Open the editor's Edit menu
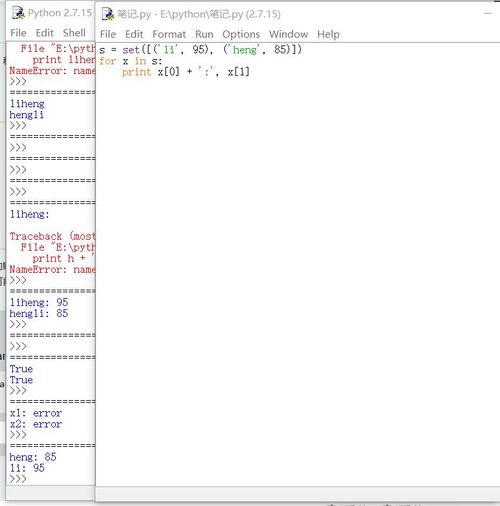500x506 pixels. 134,34
